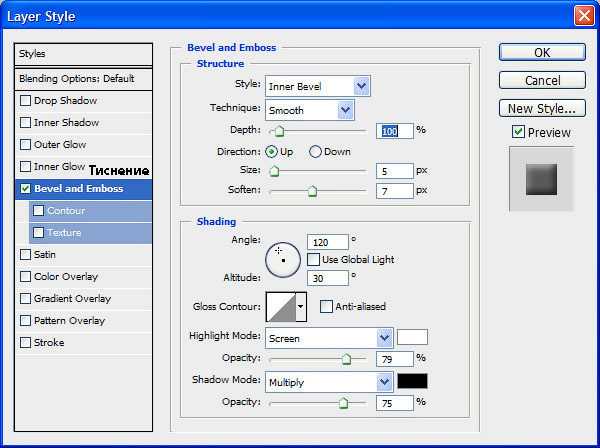
Task: Select the Up direction radio button
Action: click(271, 152)
